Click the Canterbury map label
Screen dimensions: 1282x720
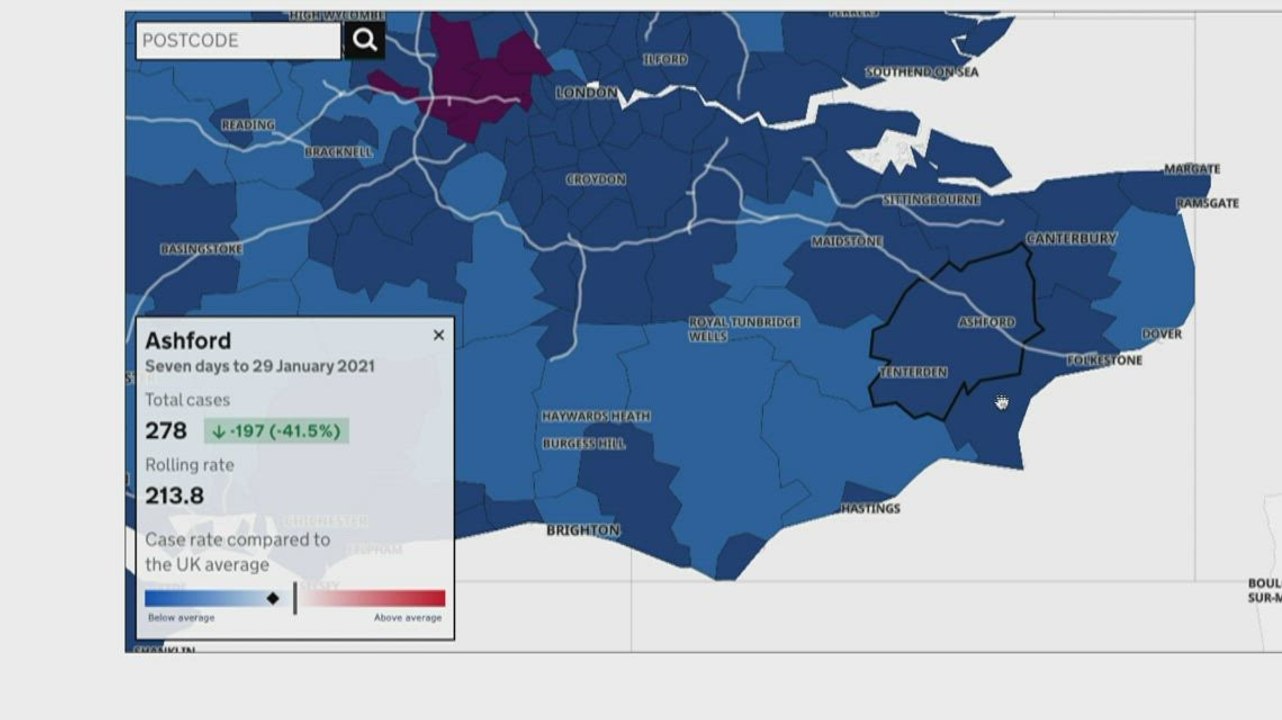[x=1071, y=239]
